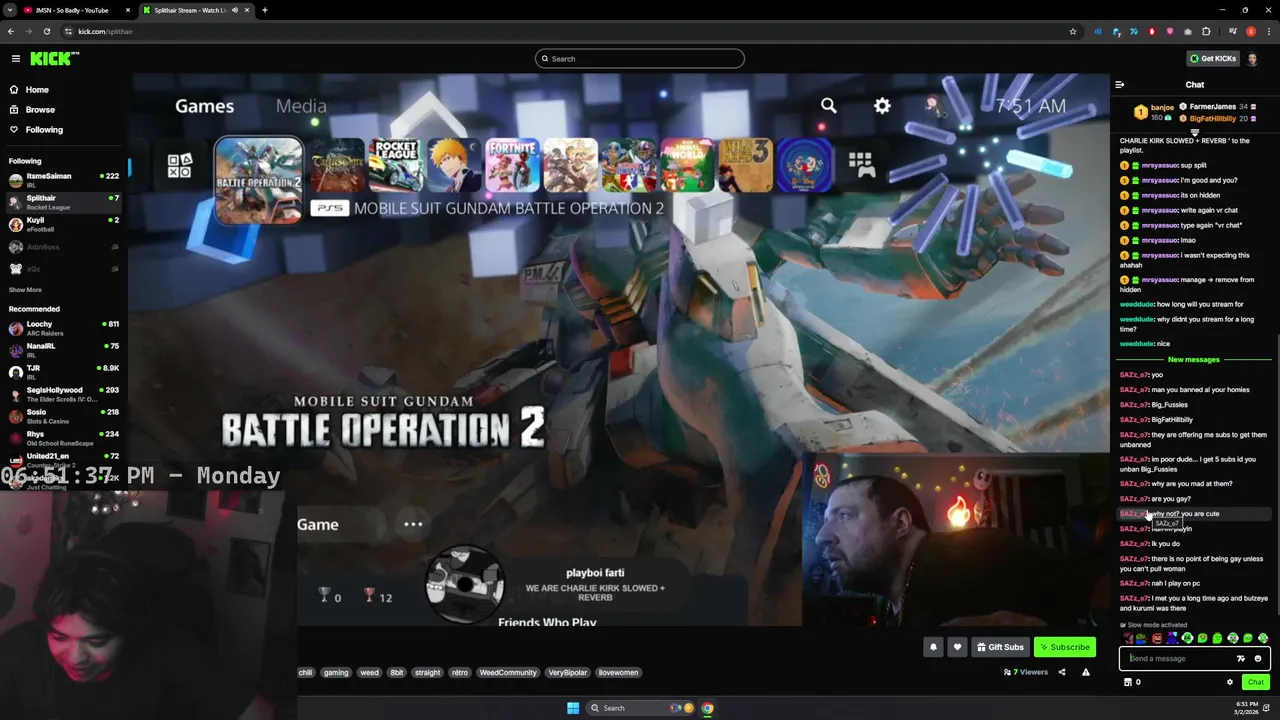Open Sosio Slots & Casino channel
This screenshot has height=720, width=1280.
point(64,416)
